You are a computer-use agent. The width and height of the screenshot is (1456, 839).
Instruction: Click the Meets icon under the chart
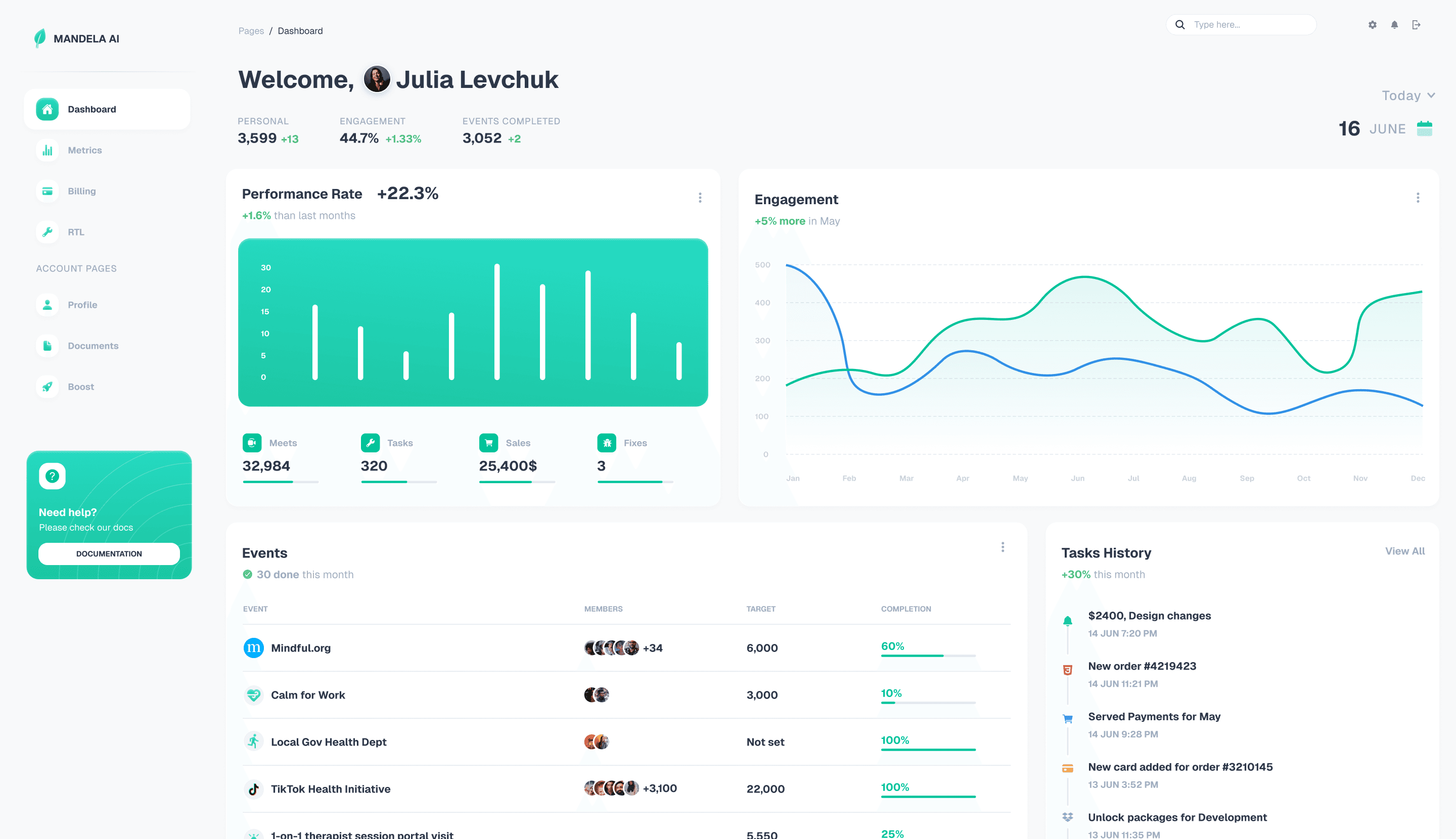tap(252, 443)
